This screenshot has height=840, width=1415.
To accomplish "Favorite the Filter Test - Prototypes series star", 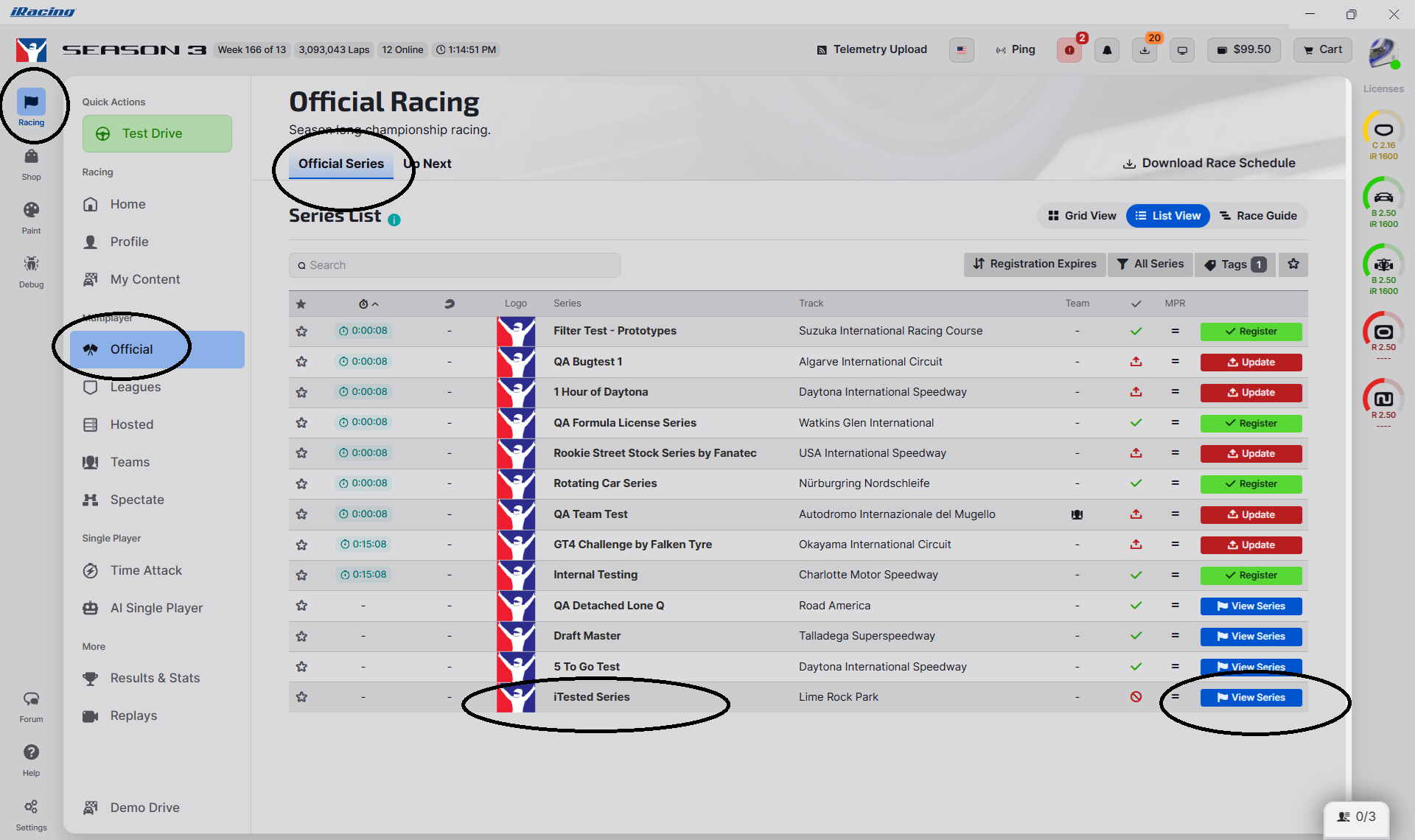I will click(301, 332).
